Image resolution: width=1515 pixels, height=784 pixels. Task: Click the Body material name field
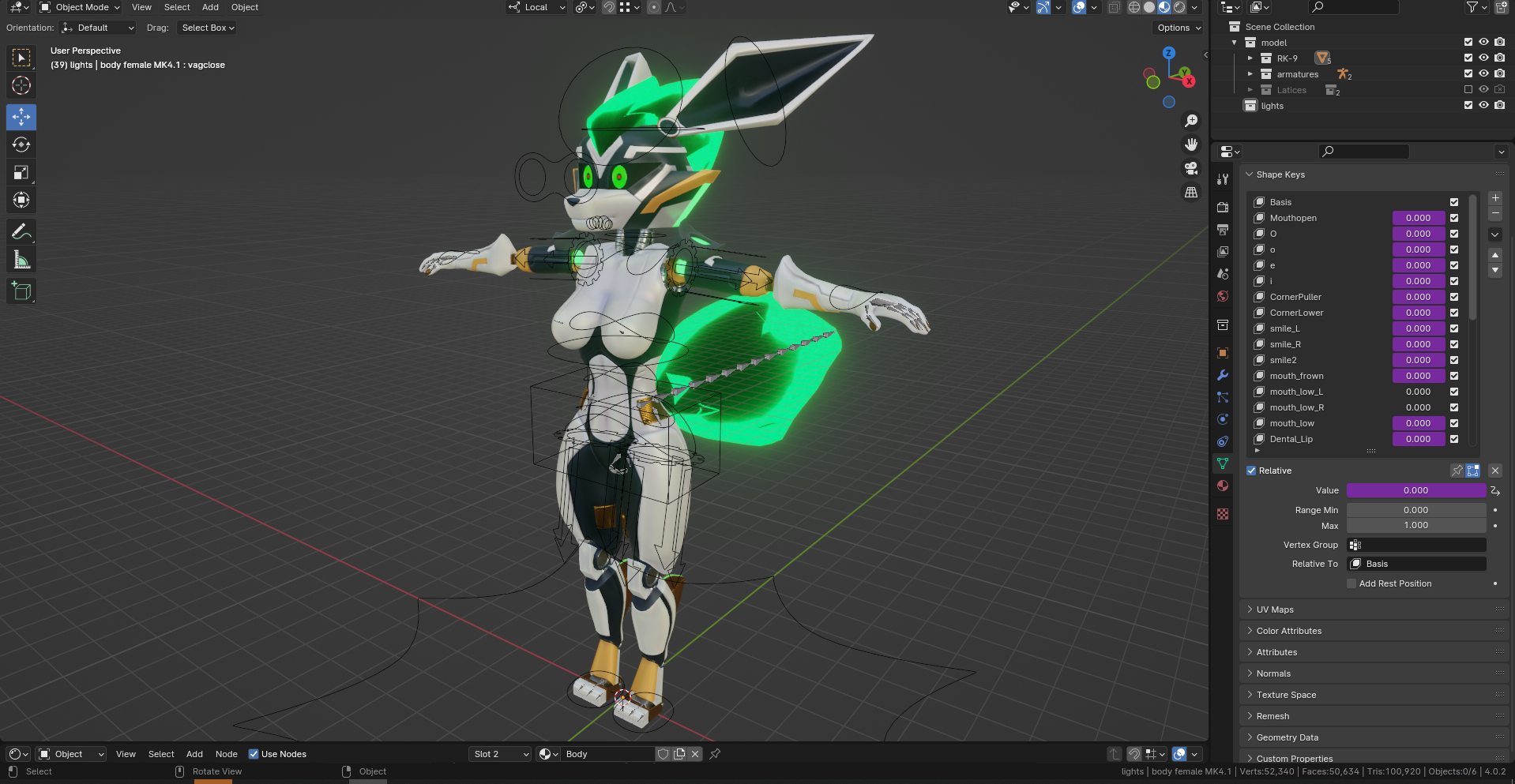[607, 754]
